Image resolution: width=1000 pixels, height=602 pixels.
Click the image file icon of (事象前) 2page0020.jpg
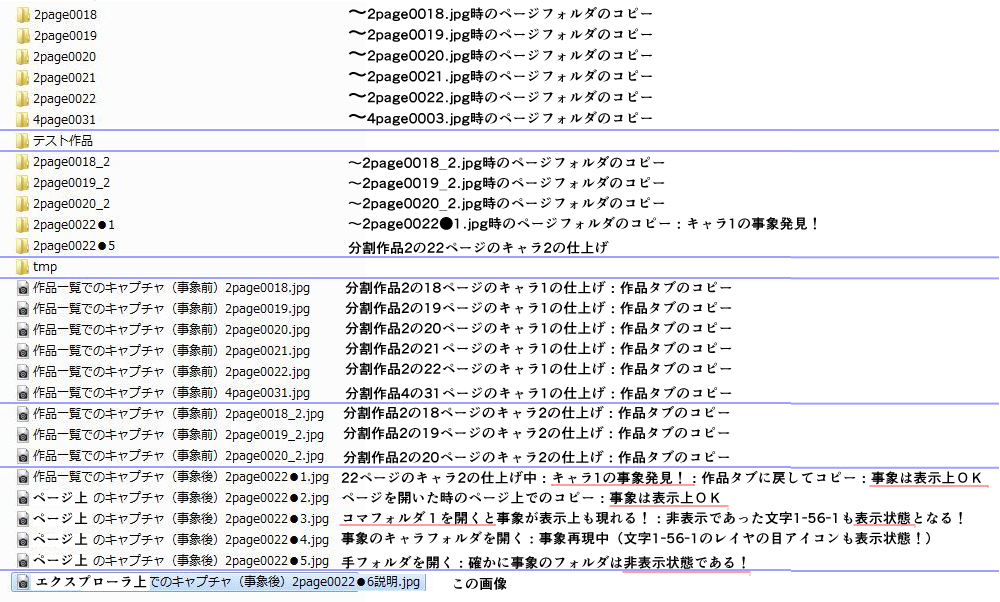click(x=23, y=330)
